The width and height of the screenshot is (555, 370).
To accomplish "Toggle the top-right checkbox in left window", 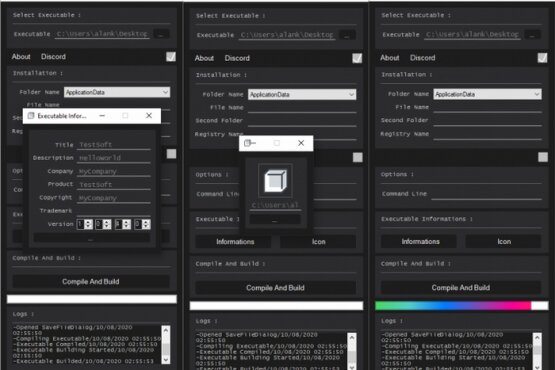I will 171,57.
